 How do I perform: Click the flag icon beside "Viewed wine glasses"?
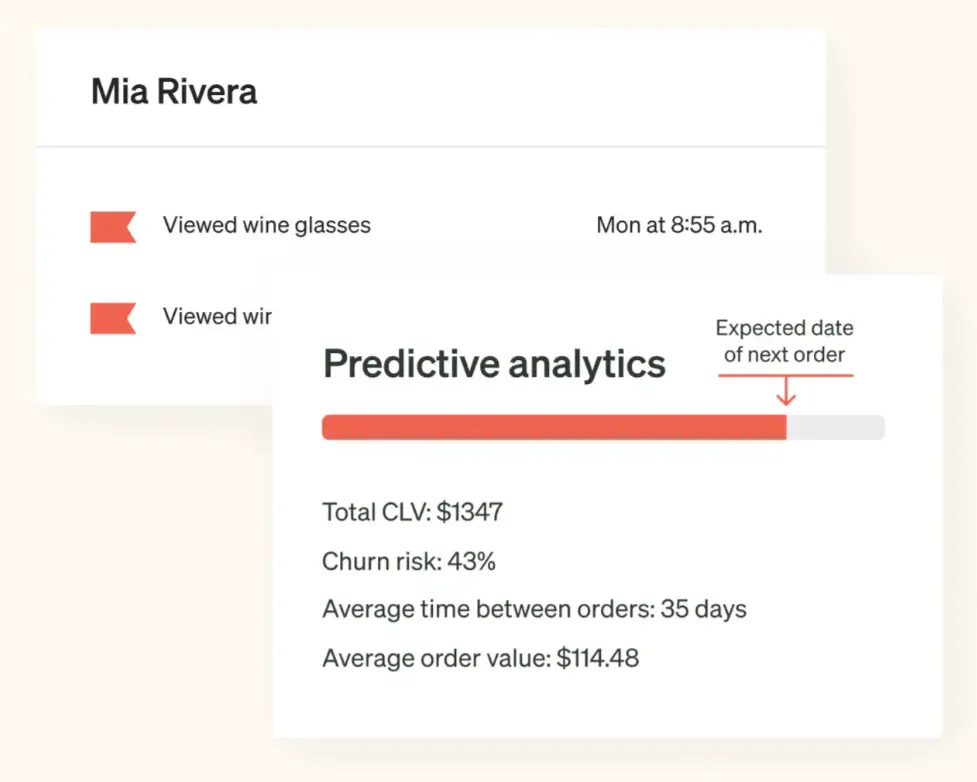[113, 226]
